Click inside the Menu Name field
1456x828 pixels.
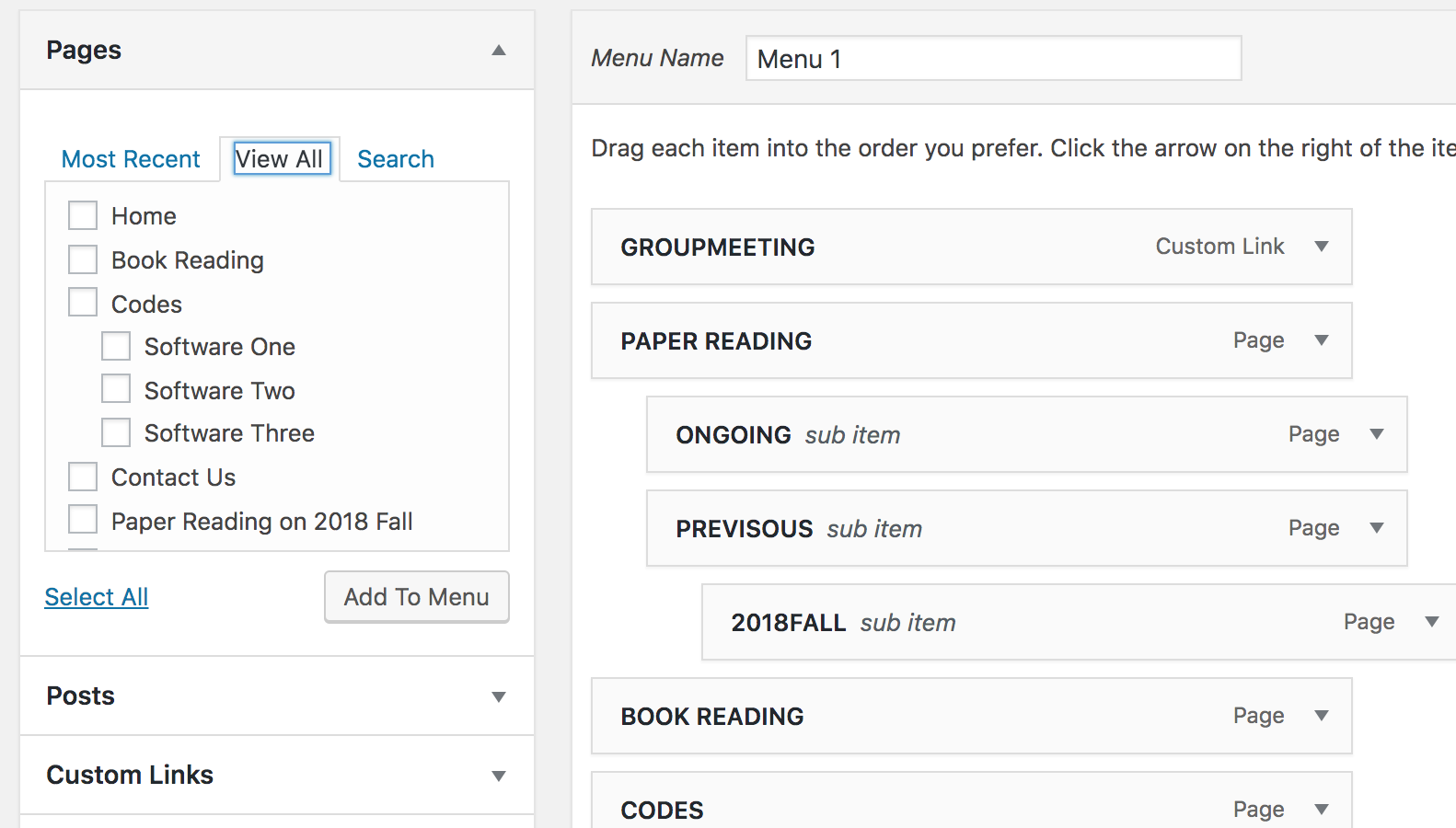point(992,58)
